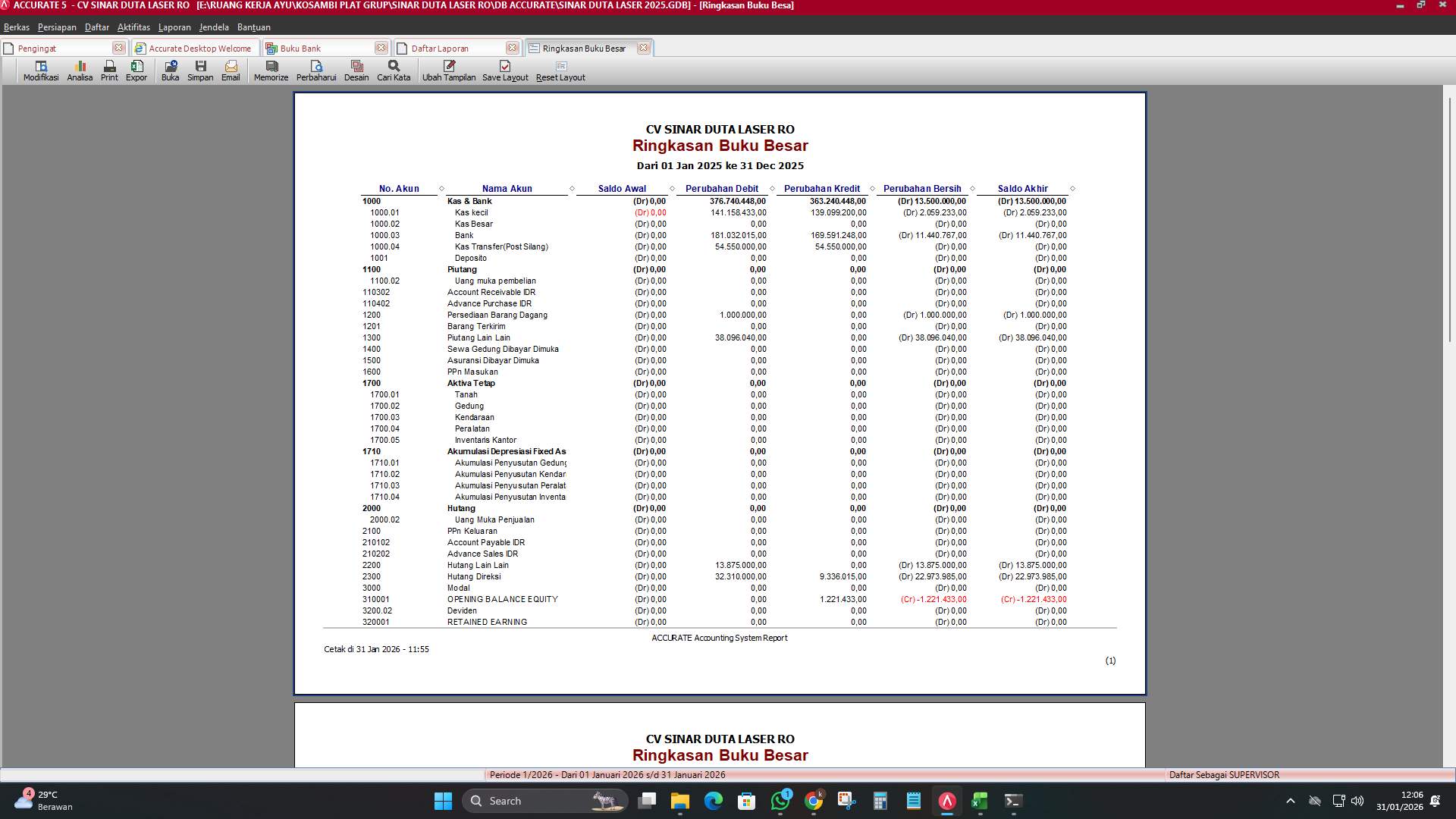Screen dimensions: 1456x819
Task: Memorize the current report
Action: [270, 71]
